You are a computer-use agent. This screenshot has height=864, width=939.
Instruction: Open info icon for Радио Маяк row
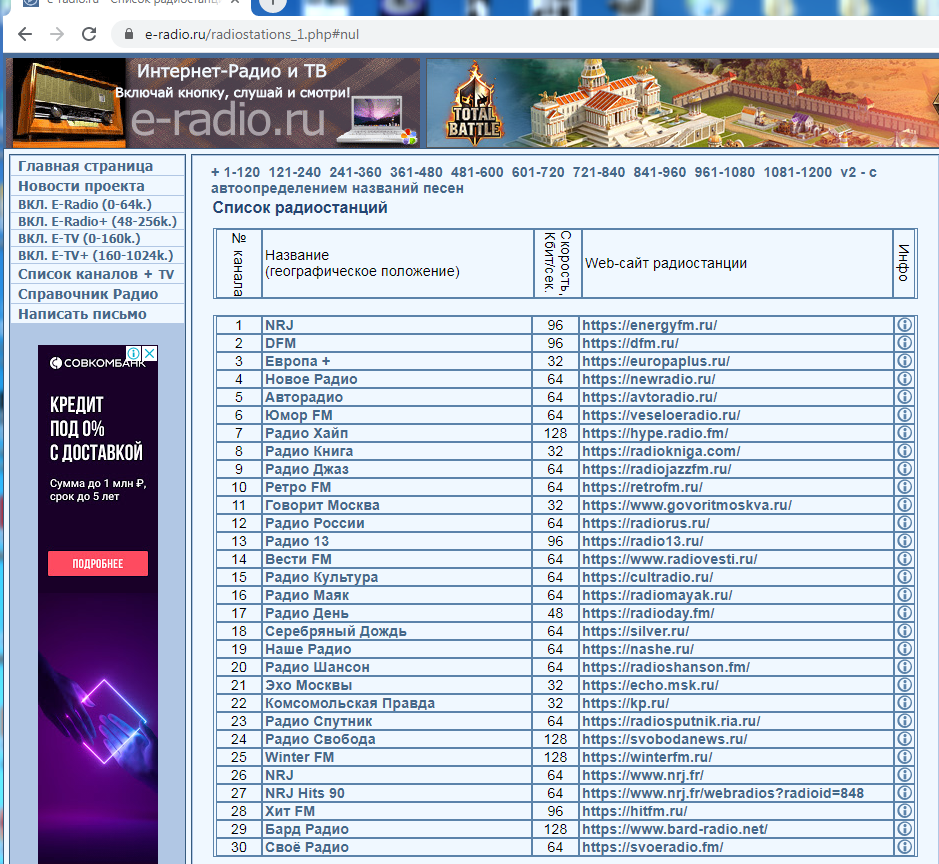tap(904, 595)
